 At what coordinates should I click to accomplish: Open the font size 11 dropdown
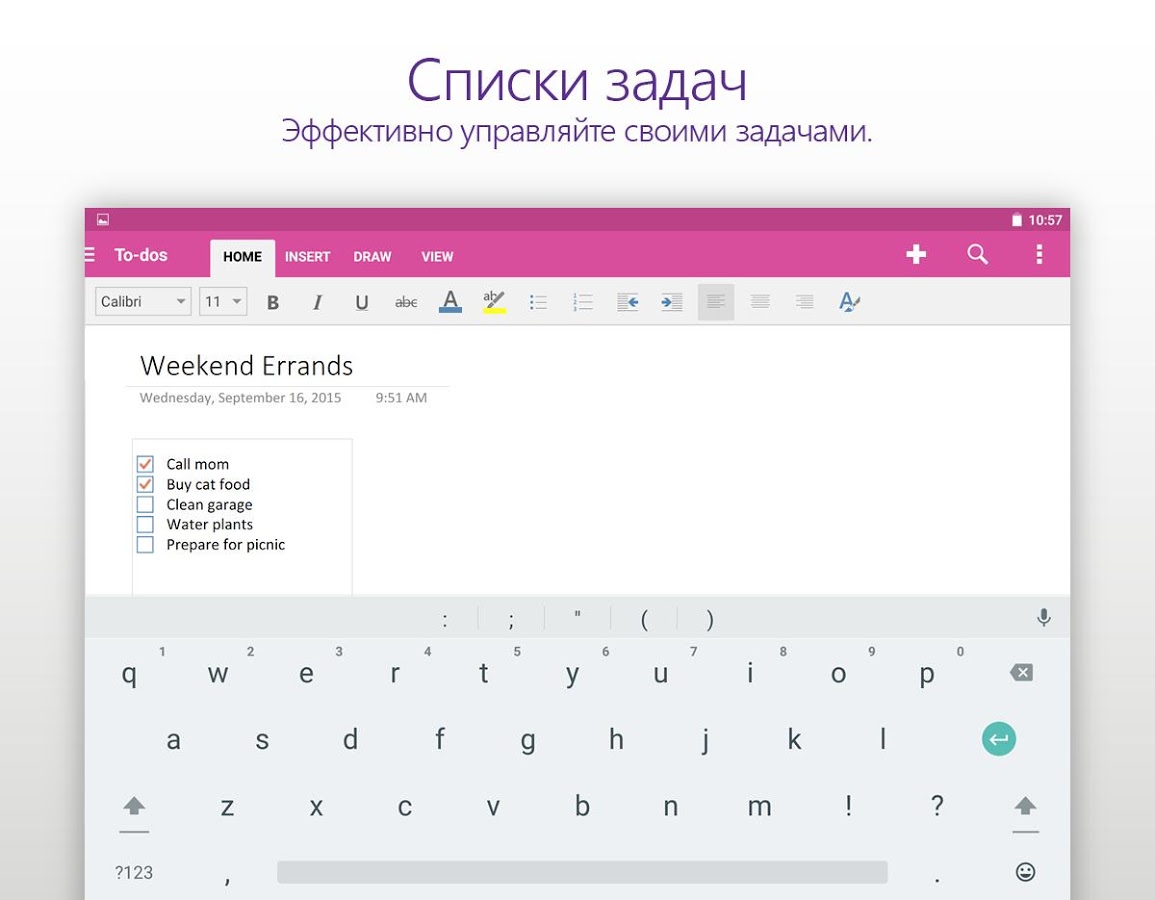point(223,301)
